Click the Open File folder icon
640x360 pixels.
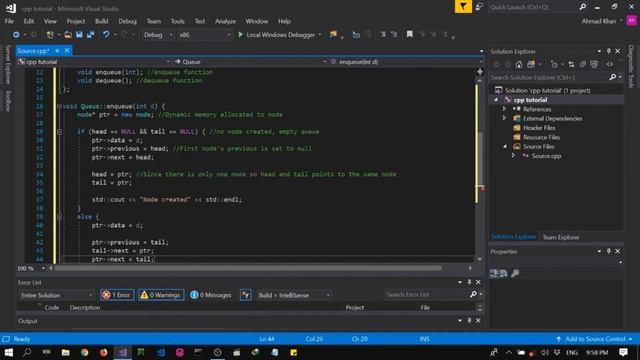[68, 35]
